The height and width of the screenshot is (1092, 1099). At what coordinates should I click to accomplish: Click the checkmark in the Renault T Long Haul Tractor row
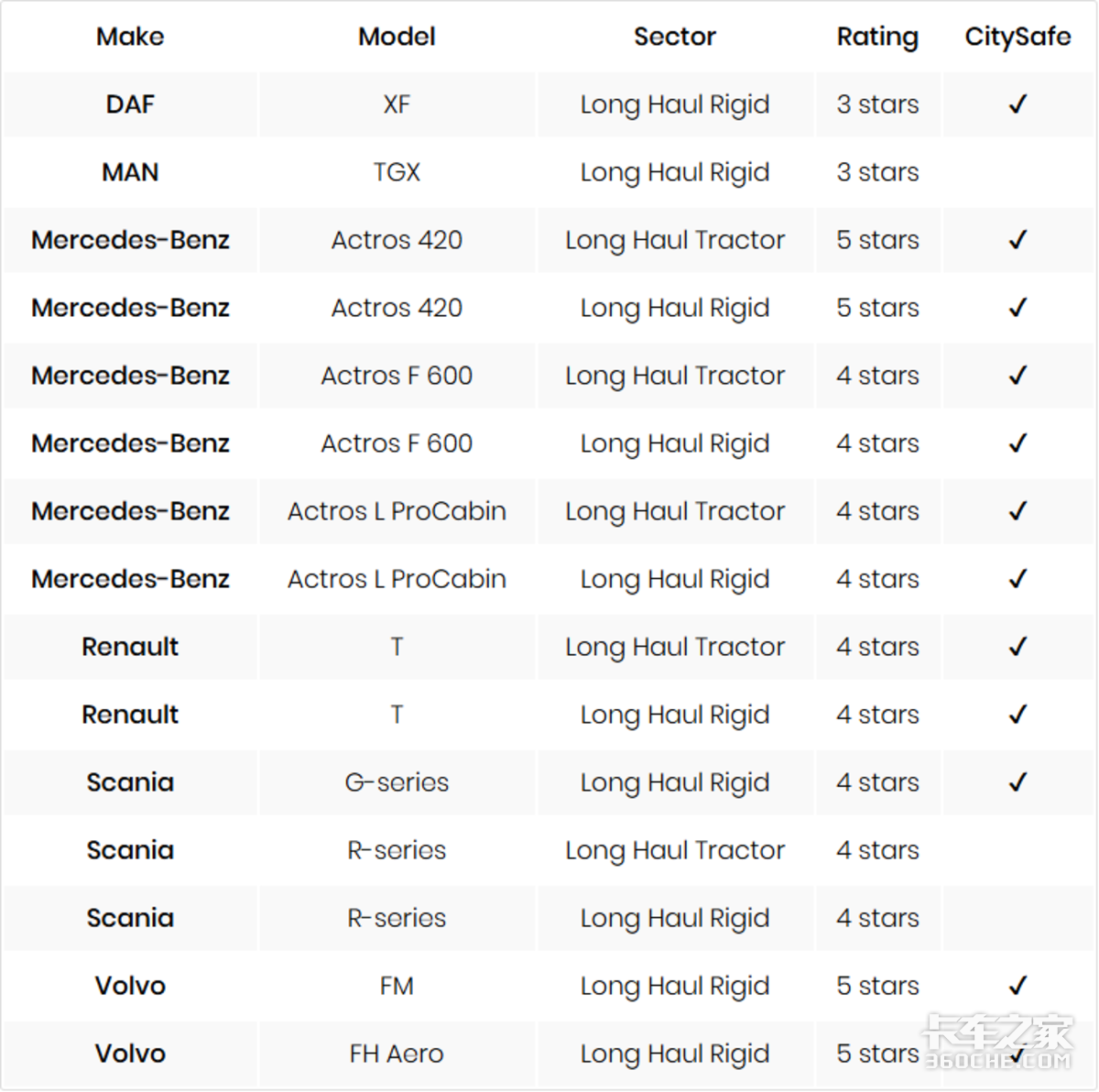coord(1017,647)
